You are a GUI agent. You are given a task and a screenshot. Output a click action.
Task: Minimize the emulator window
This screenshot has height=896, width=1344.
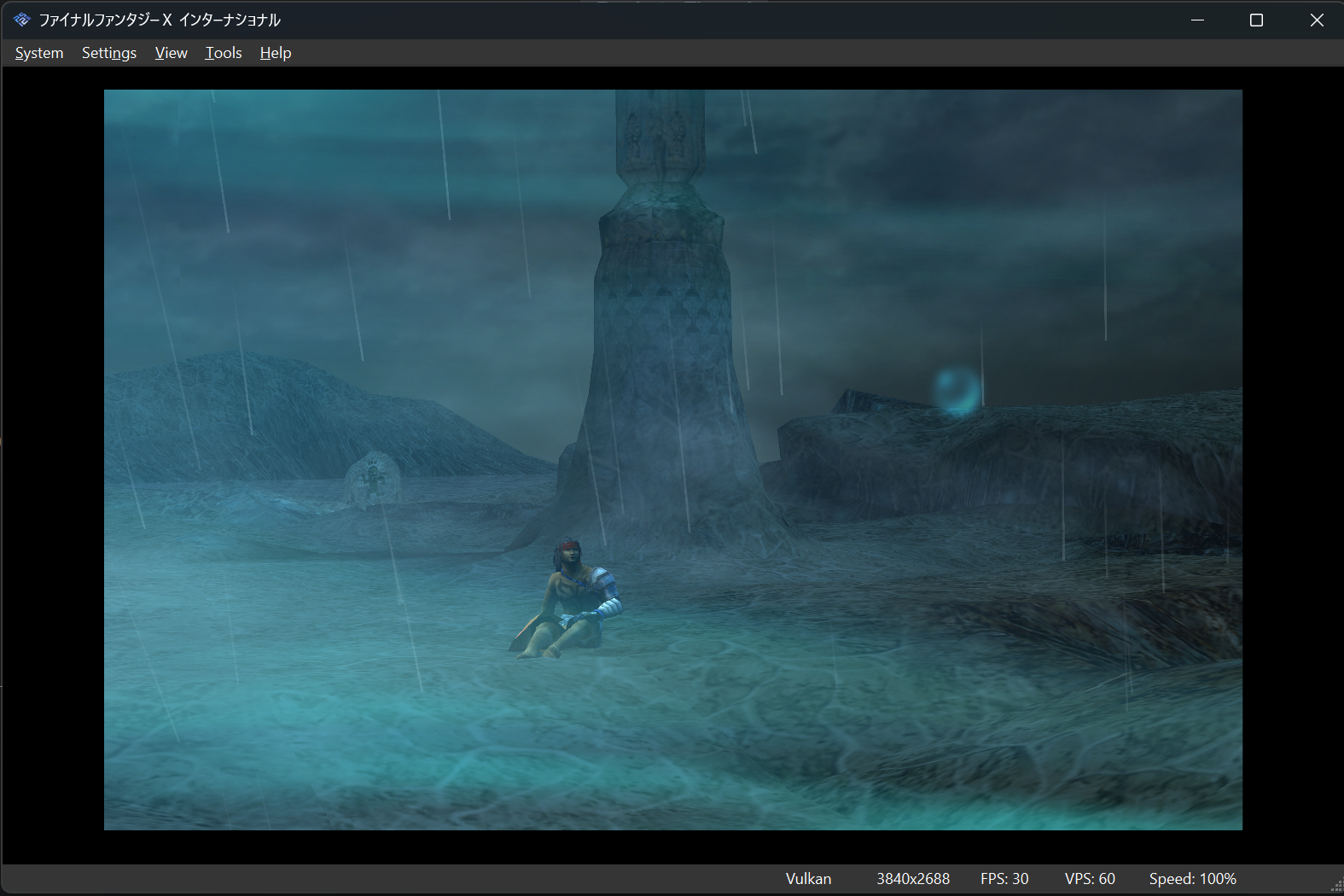coord(1197,20)
